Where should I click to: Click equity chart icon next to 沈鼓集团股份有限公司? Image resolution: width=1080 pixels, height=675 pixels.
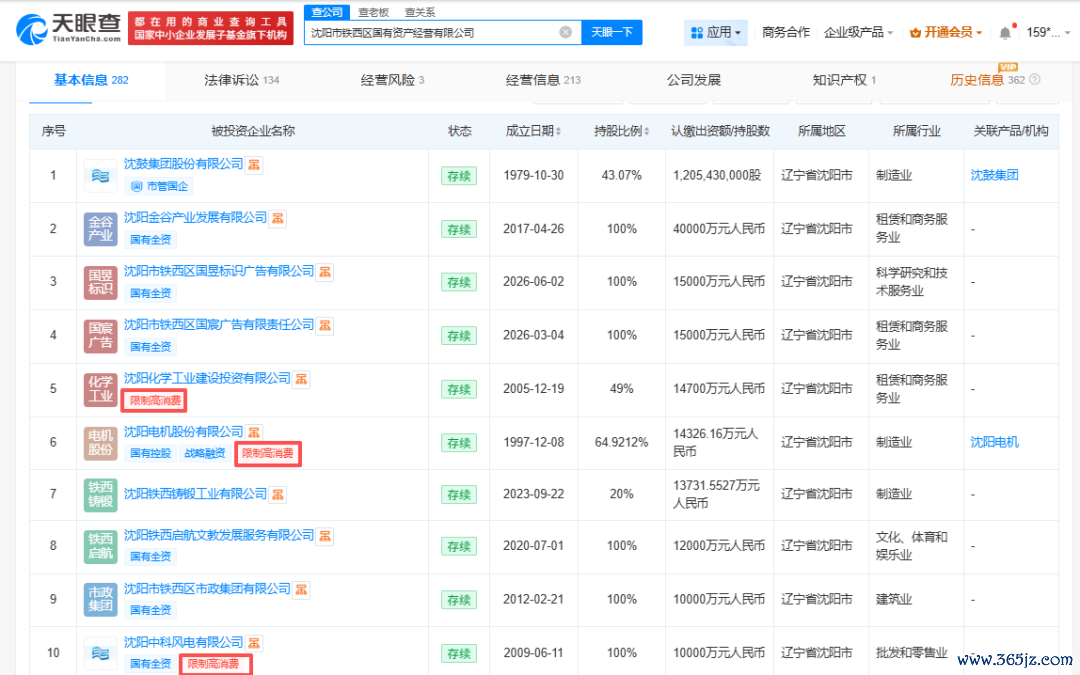[255, 165]
